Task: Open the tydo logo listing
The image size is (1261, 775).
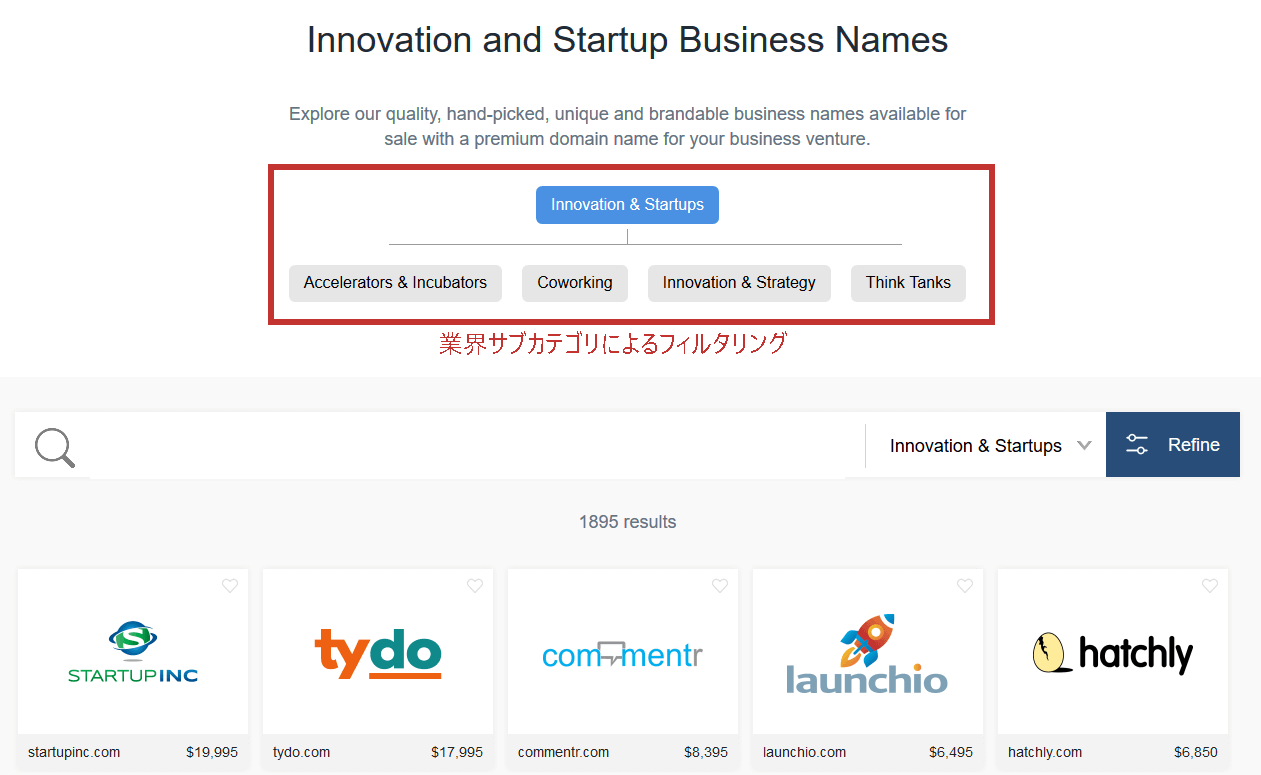Action: click(x=378, y=653)
